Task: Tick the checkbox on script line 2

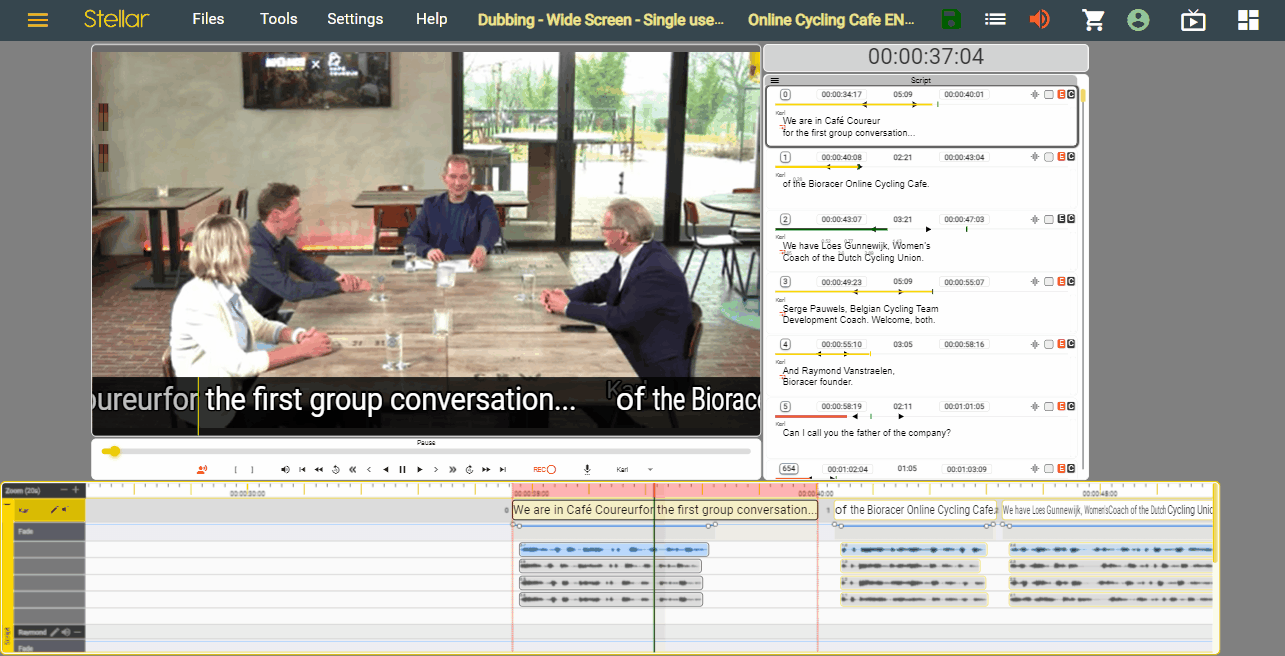Action: 1048,219
